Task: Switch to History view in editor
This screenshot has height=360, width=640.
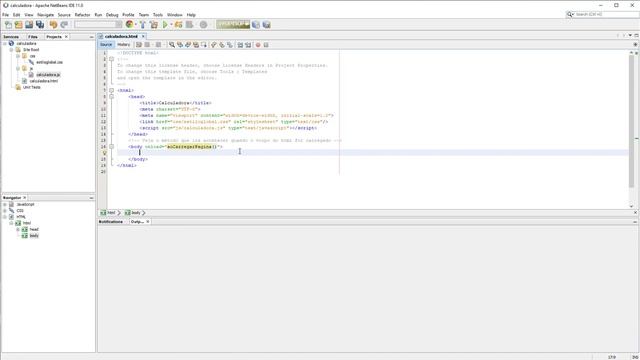Action: [x=123, y=44]
